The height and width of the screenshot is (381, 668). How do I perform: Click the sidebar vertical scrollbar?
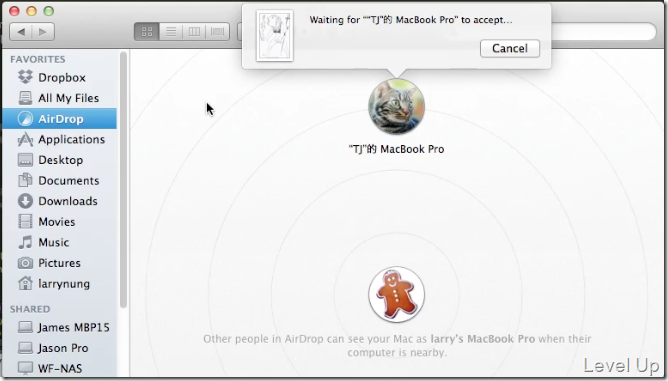123,179
